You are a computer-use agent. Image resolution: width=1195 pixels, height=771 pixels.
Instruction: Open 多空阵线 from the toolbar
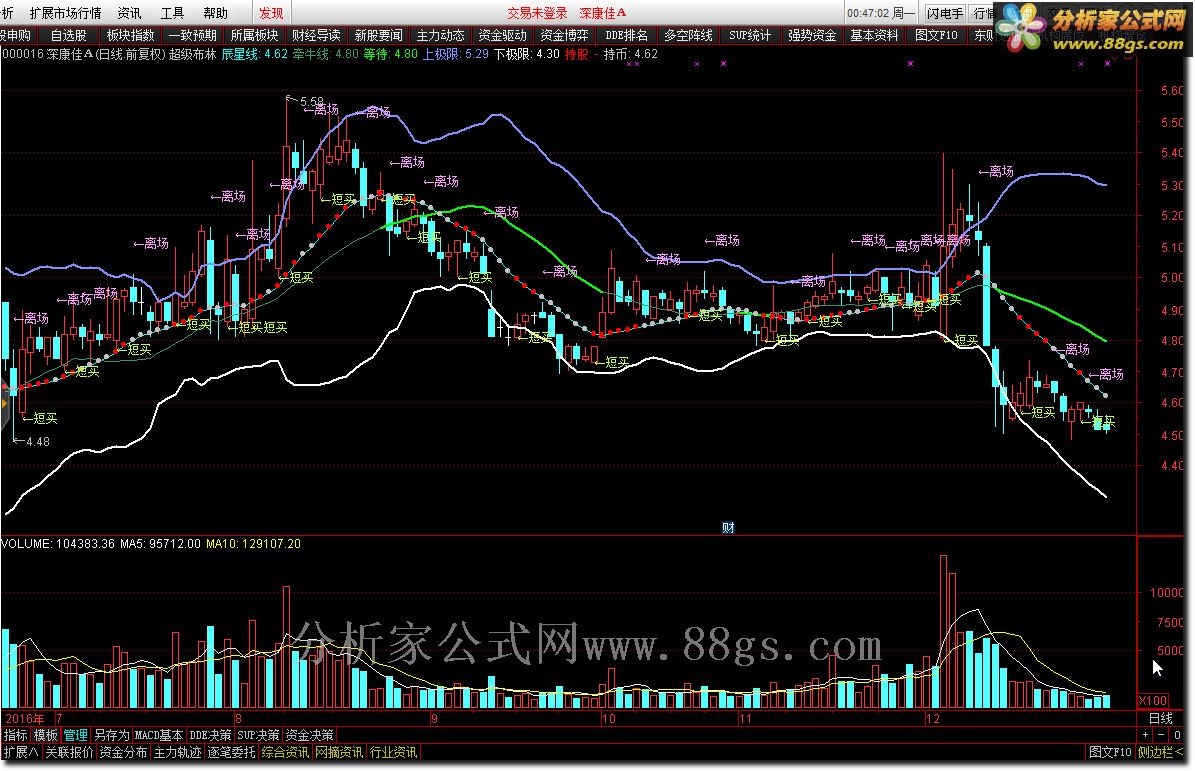coord(688,35)
